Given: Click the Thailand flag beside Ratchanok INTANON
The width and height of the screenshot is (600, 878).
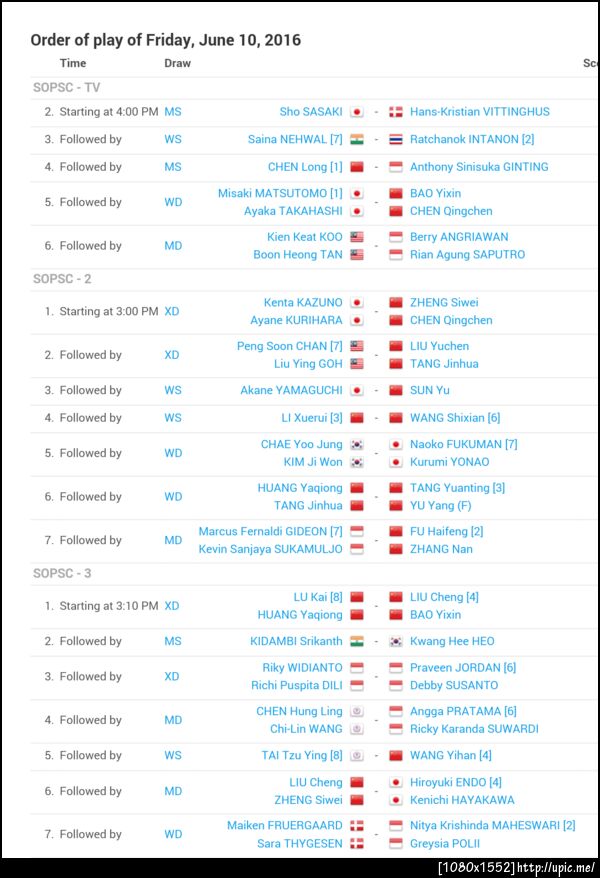Looking at the screenshot, I should tap(396, 140).
